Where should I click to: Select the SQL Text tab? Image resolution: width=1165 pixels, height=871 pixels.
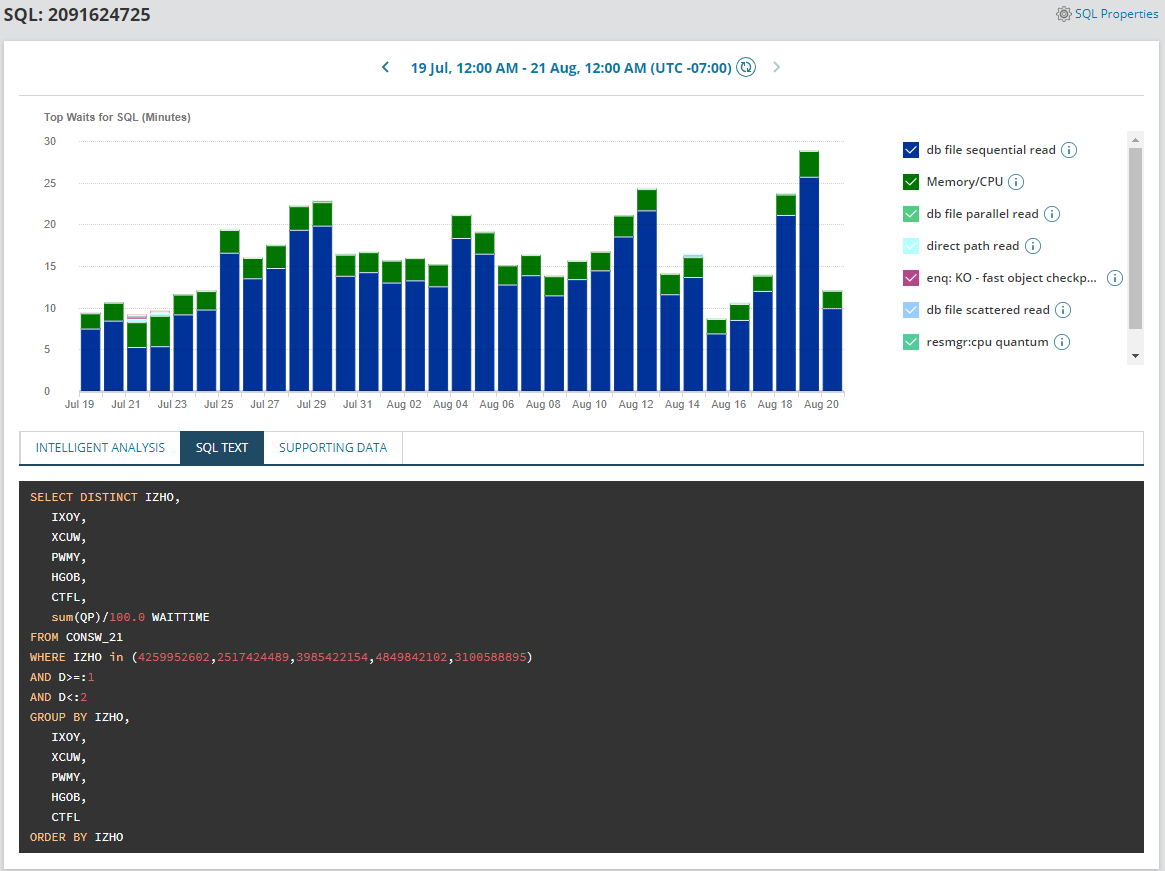tap(221, 447)
